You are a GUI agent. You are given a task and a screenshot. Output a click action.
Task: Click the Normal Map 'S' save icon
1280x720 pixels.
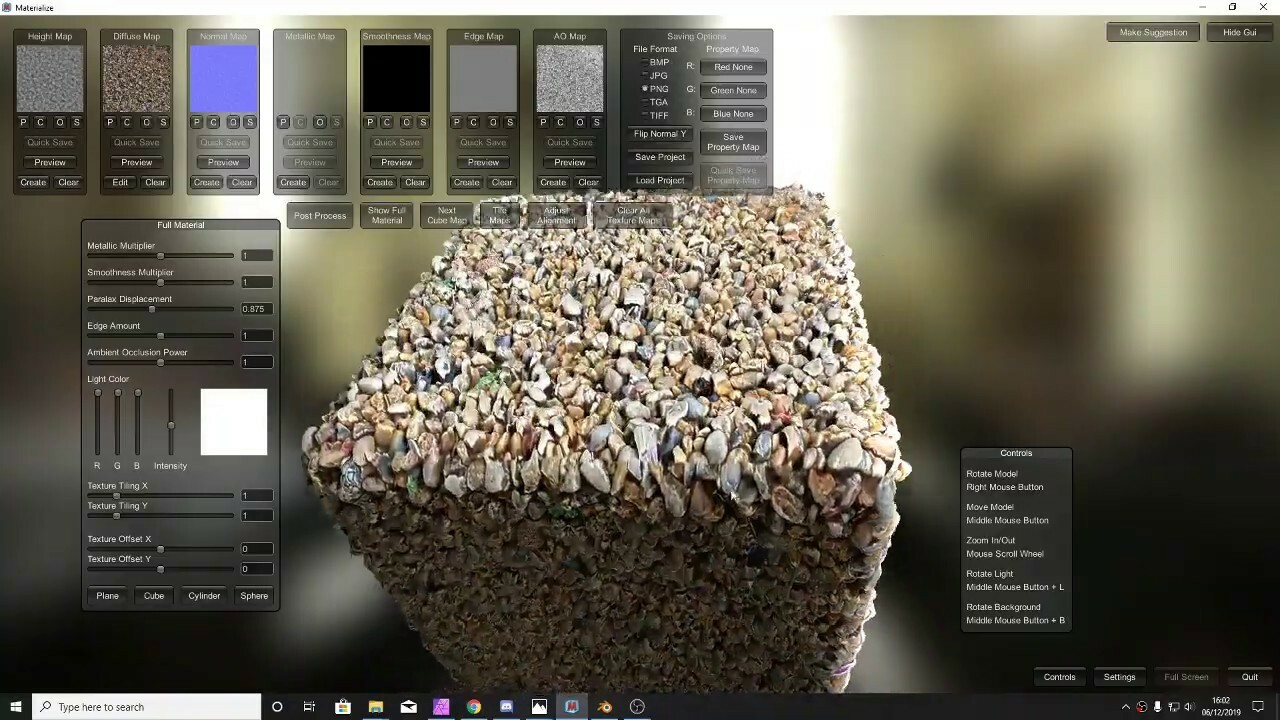pos(250,122)
